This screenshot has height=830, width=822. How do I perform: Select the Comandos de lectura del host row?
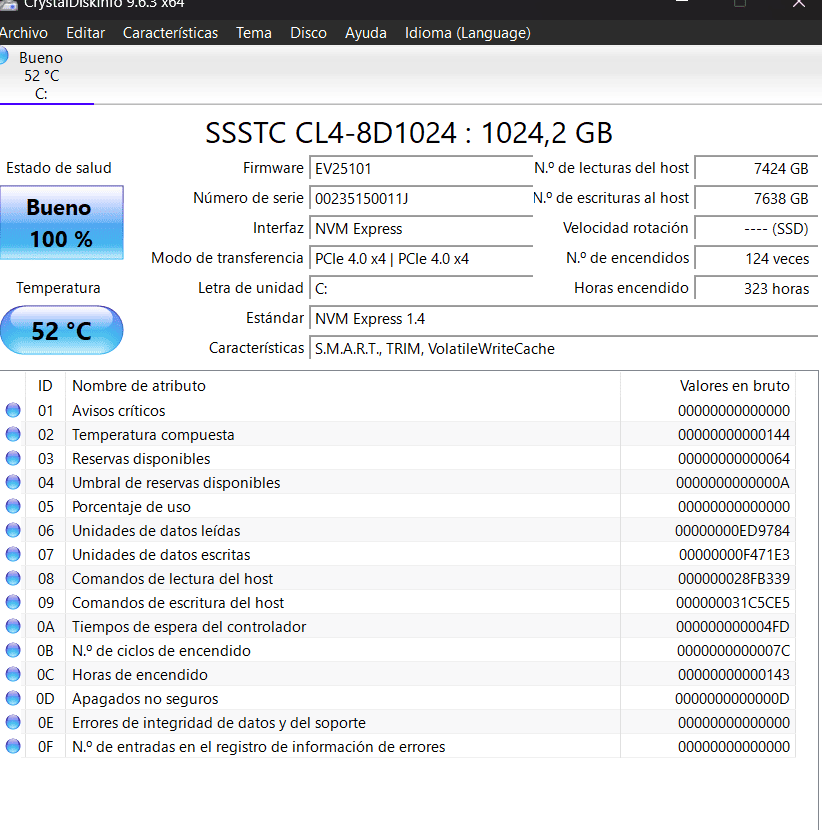click(x=398, y=579)
